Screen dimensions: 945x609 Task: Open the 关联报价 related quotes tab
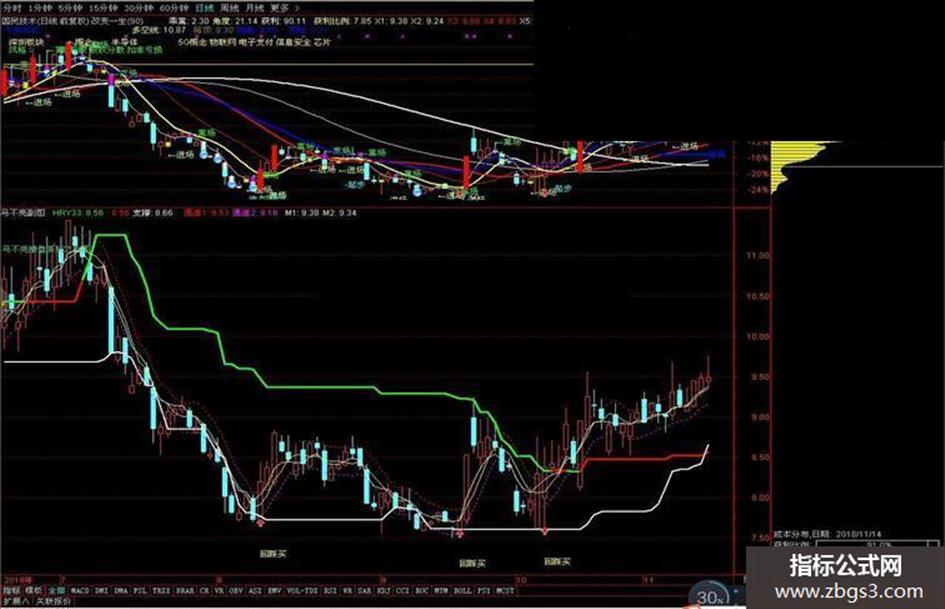tap(52, 601)
